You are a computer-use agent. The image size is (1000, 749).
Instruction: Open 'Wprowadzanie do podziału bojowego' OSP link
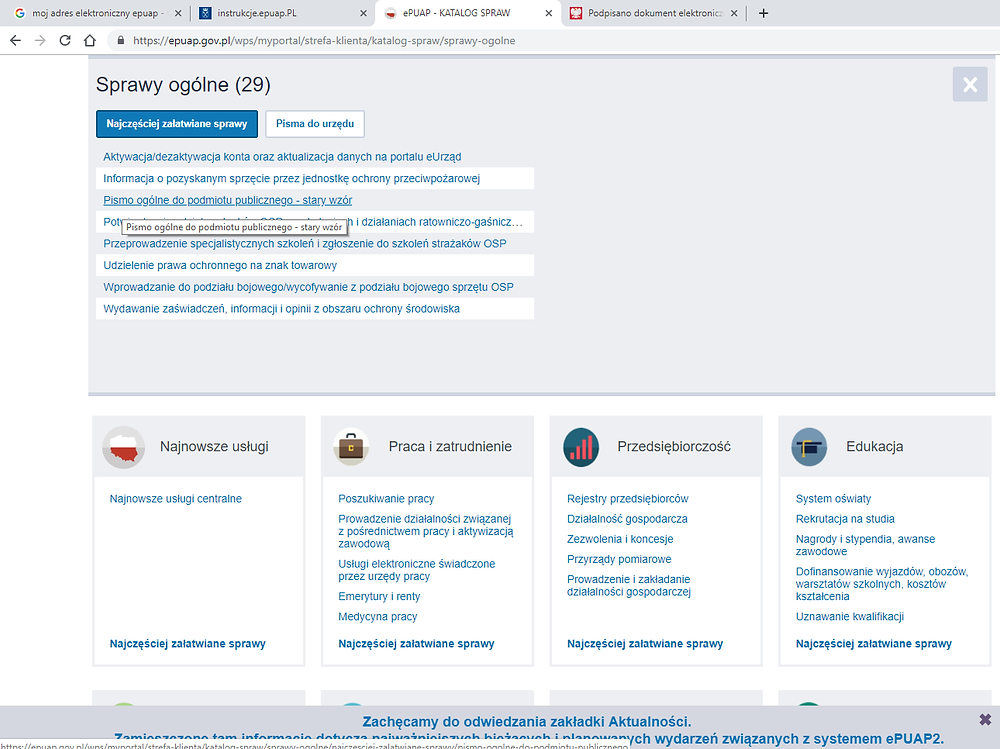tap(308, 287)
